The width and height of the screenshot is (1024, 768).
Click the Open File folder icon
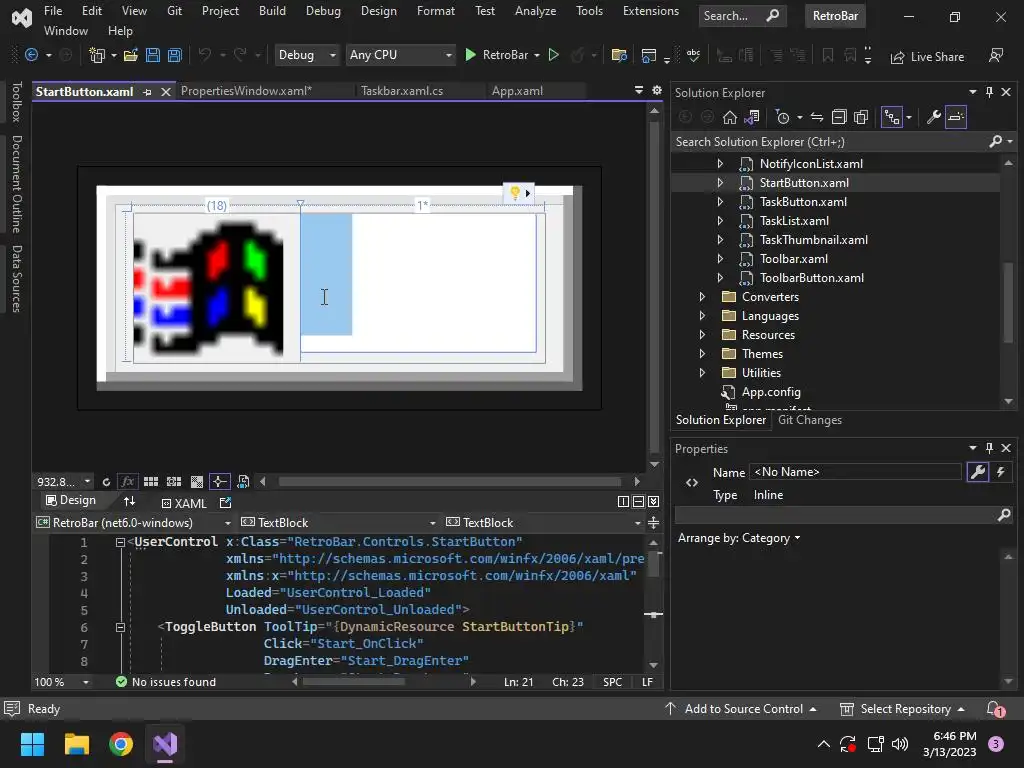[131, 56]
